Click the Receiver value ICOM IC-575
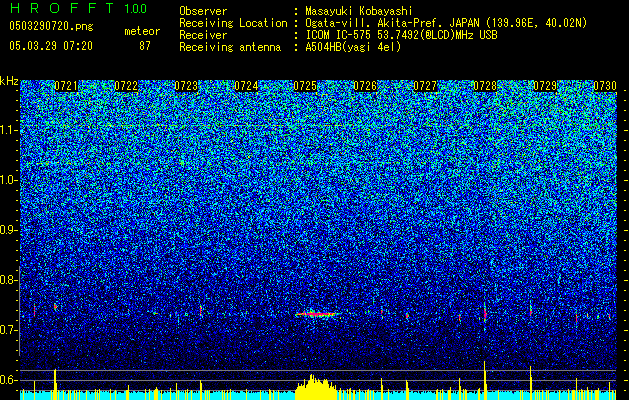The height and width of the screenshot is (400, 629). [x=339, y=35]
